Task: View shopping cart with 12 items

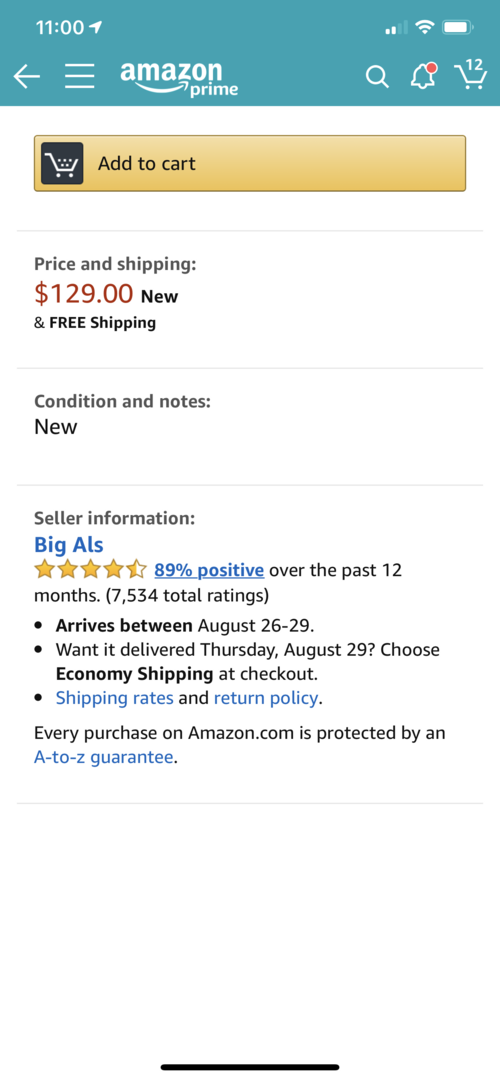Action: coord(470,74)
